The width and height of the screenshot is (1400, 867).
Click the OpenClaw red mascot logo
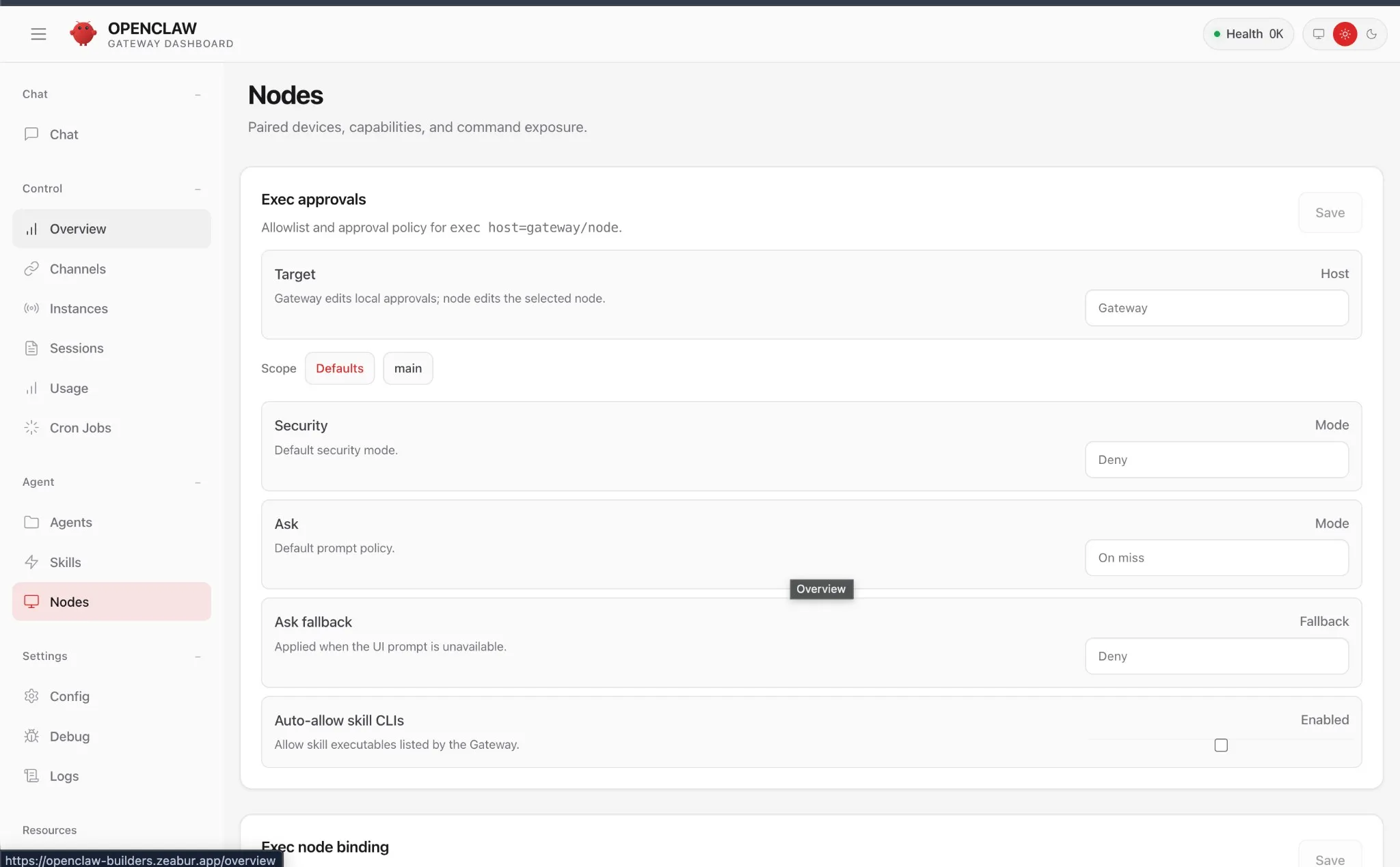(x=83, y=33)
